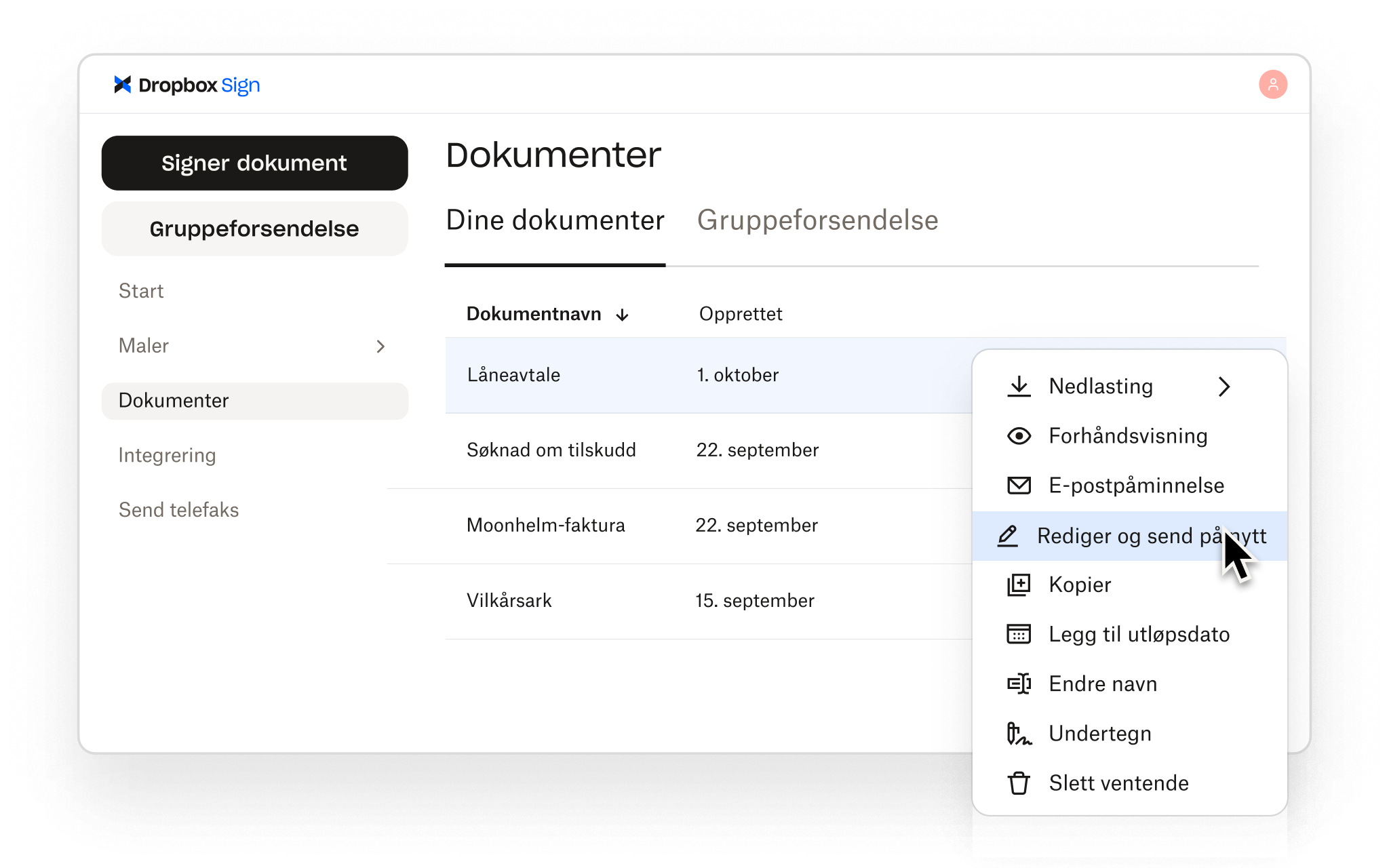Switch to the Gruppeforsendelse tab
The width and height of the screenshot is (1389, 868).
818,220
